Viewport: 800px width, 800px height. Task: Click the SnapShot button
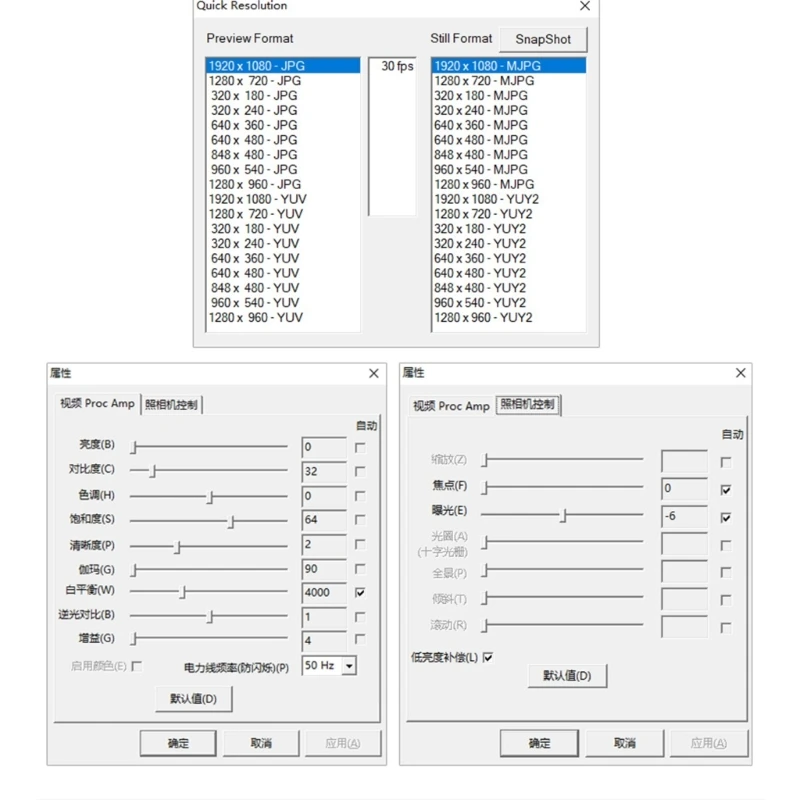pos(543,39)
